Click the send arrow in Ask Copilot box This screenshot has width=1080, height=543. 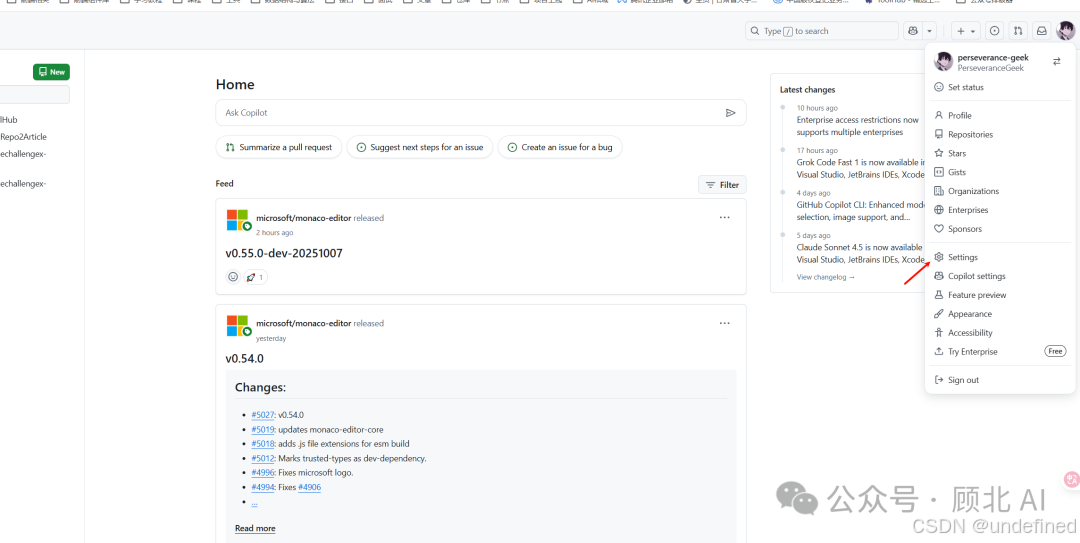pyautogui.click(x=731, y=112)
